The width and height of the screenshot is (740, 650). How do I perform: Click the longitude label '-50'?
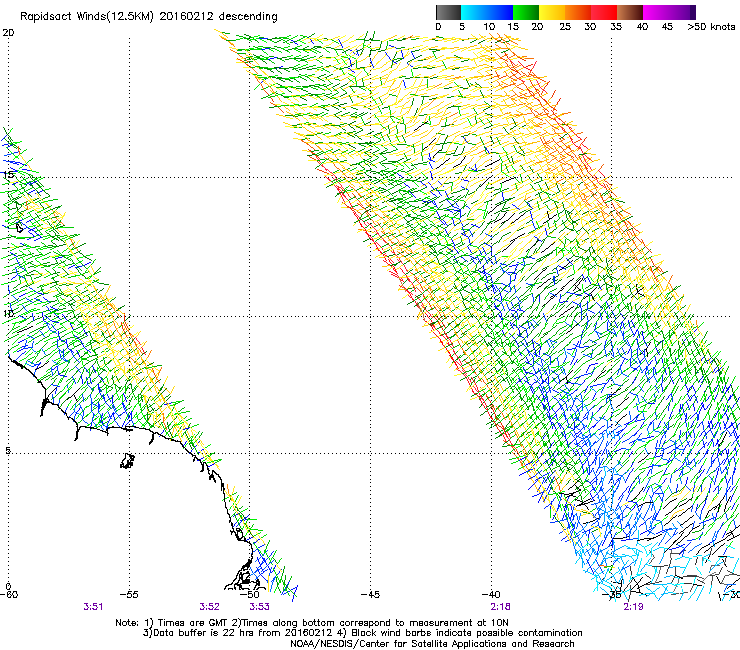(x=250, y=595)
